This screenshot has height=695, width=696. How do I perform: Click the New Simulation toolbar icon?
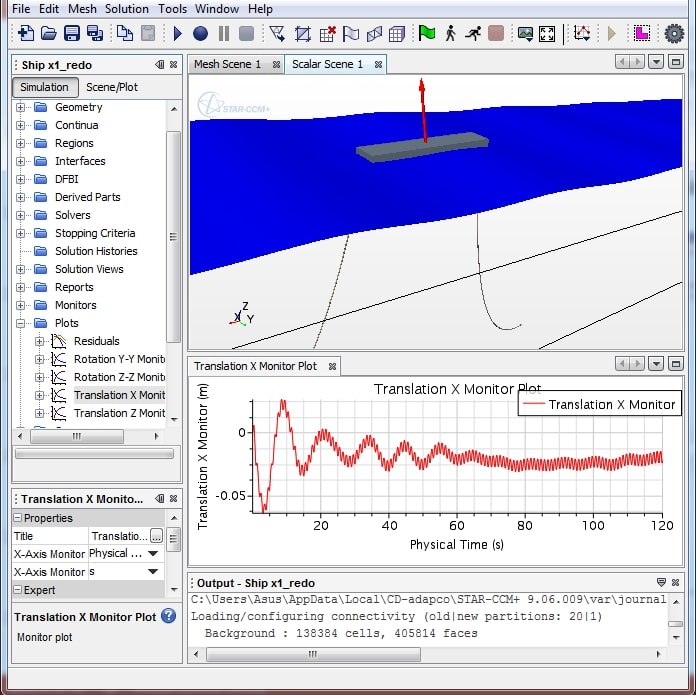pyautogui.click(x=26, y=33)
